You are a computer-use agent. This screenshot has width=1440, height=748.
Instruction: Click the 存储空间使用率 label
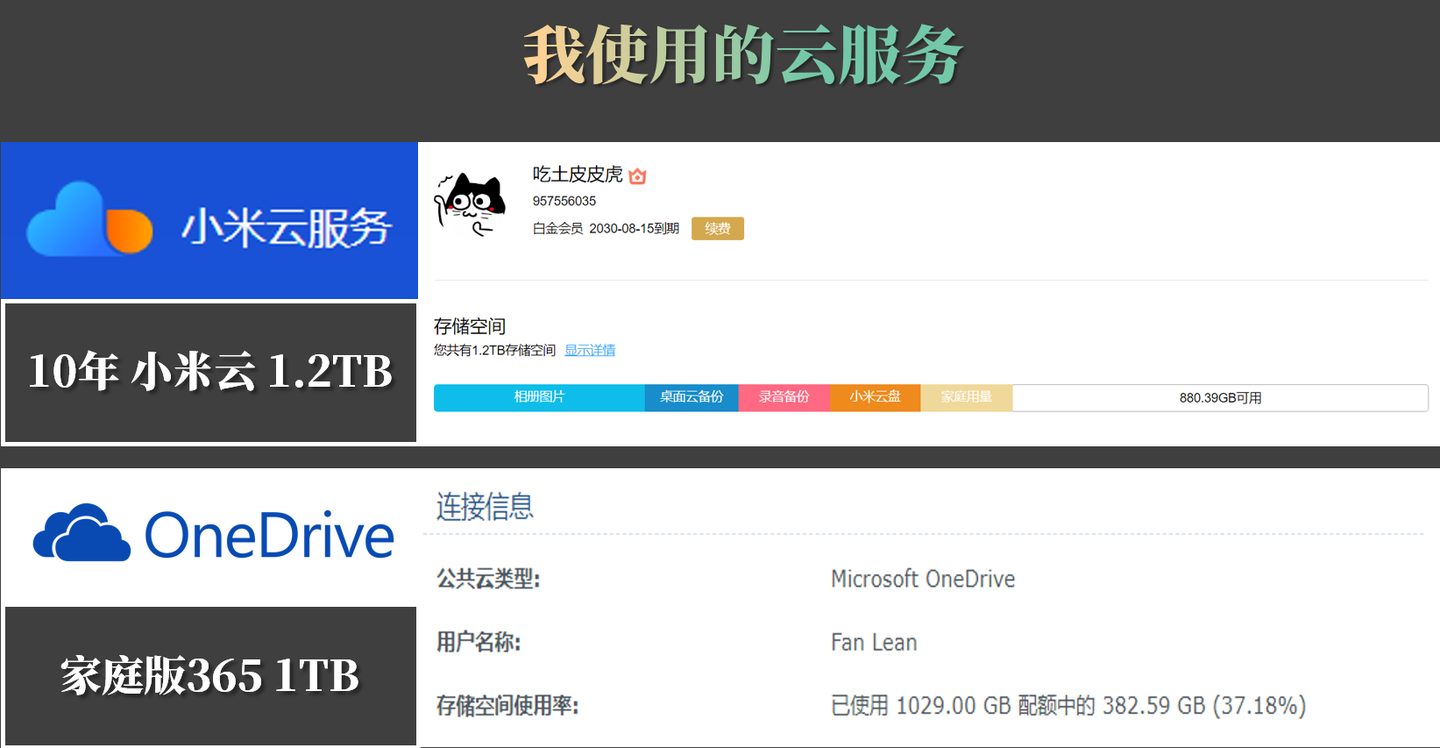tap(508, 706)
